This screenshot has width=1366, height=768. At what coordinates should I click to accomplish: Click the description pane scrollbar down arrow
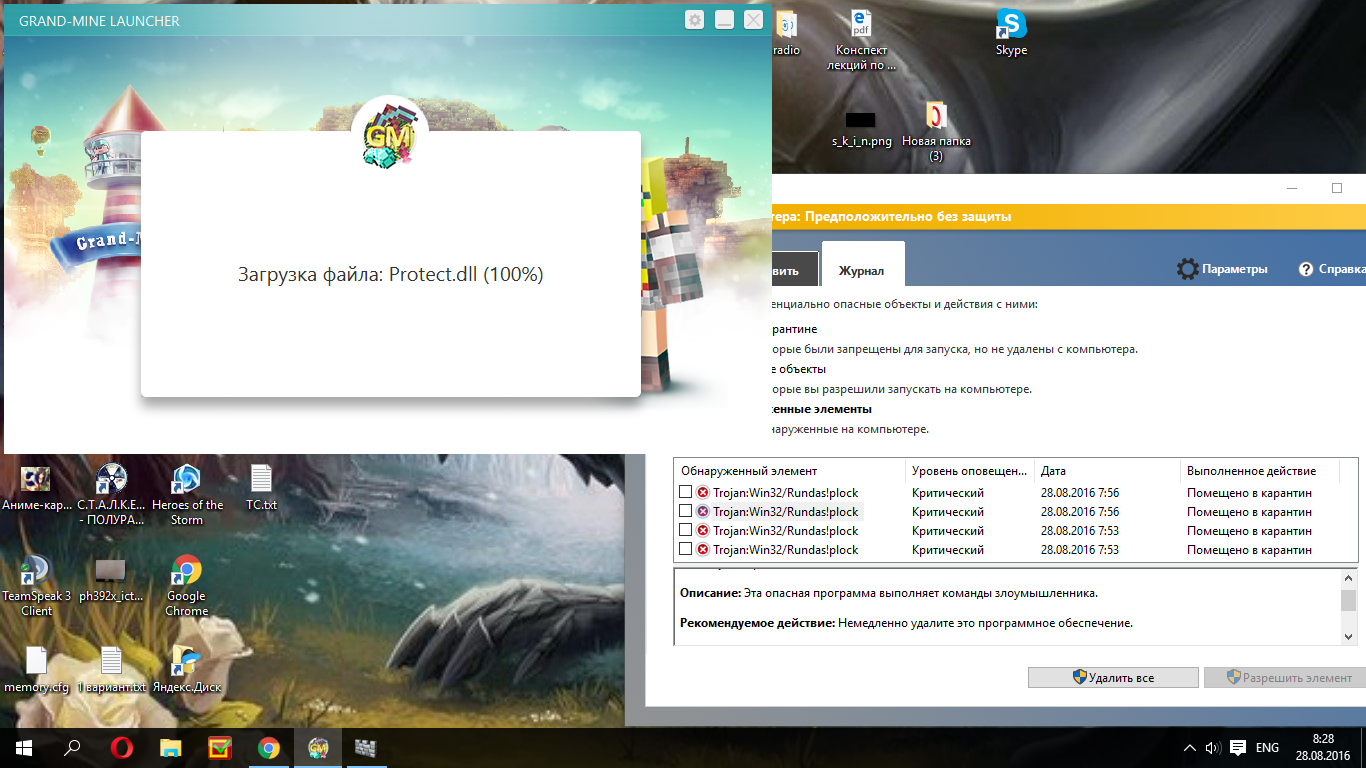[x=1348, y=637]
